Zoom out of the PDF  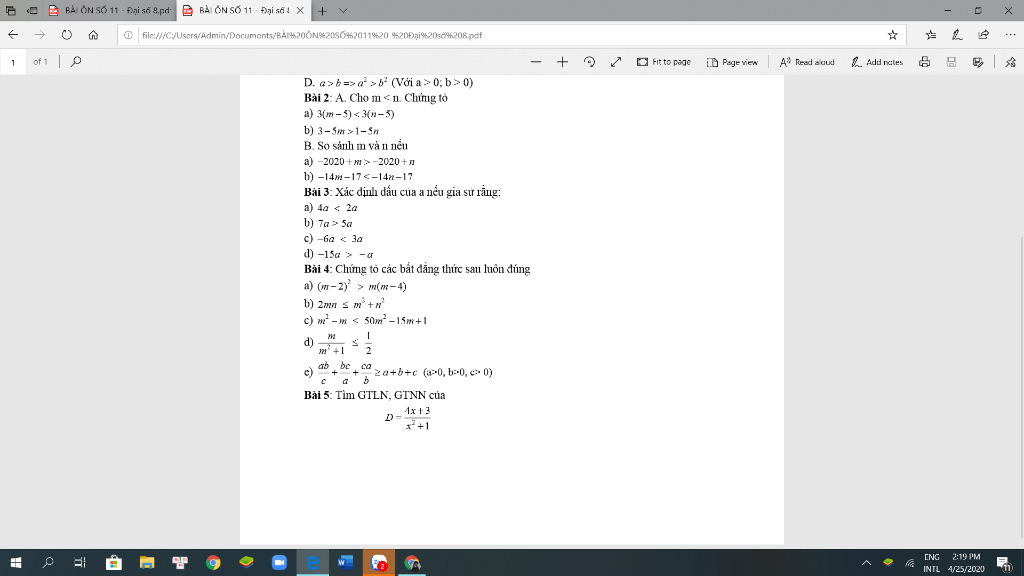click(x=536, y=61)
